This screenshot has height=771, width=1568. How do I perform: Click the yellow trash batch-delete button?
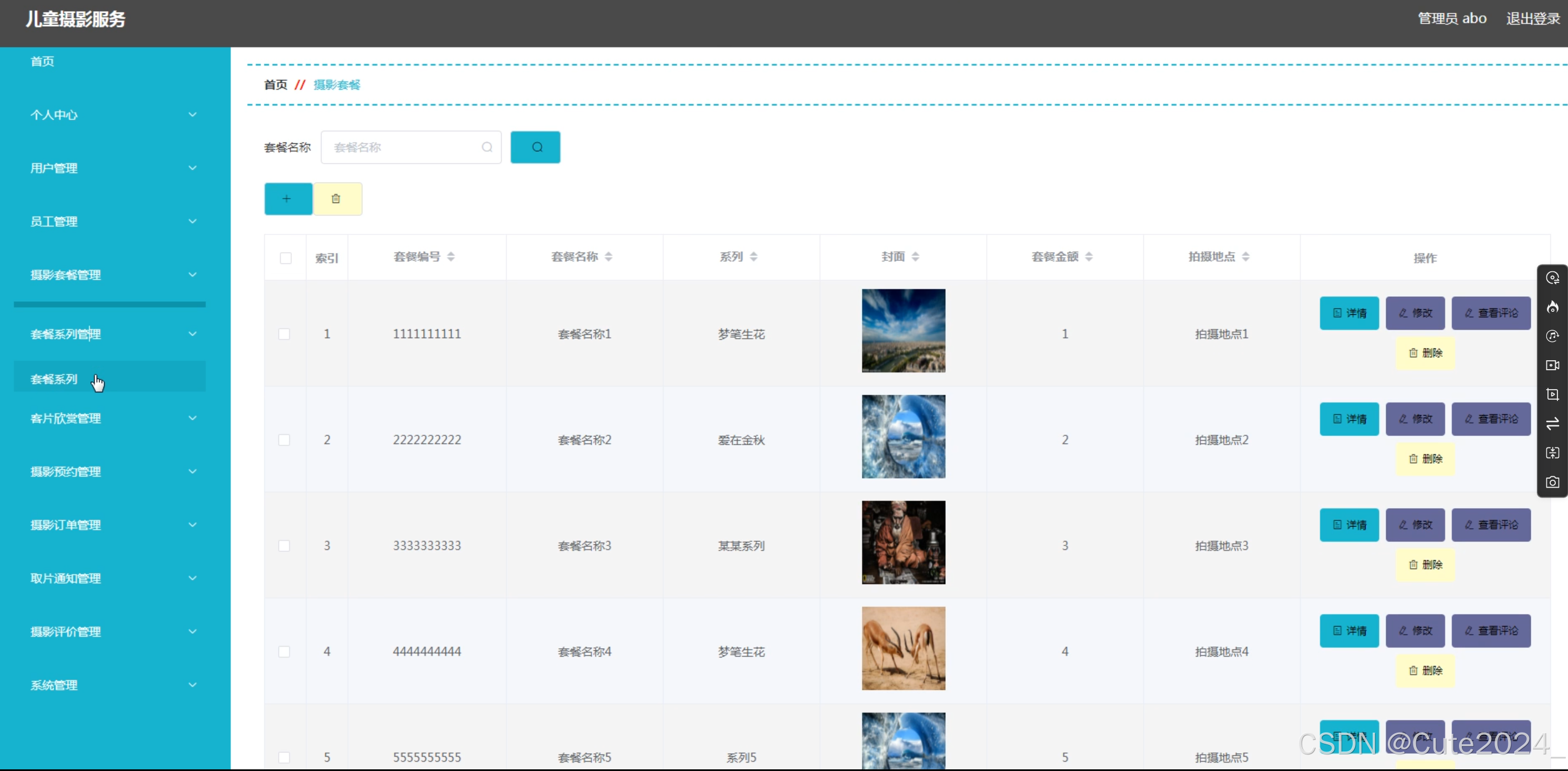(x=337, y=199)
